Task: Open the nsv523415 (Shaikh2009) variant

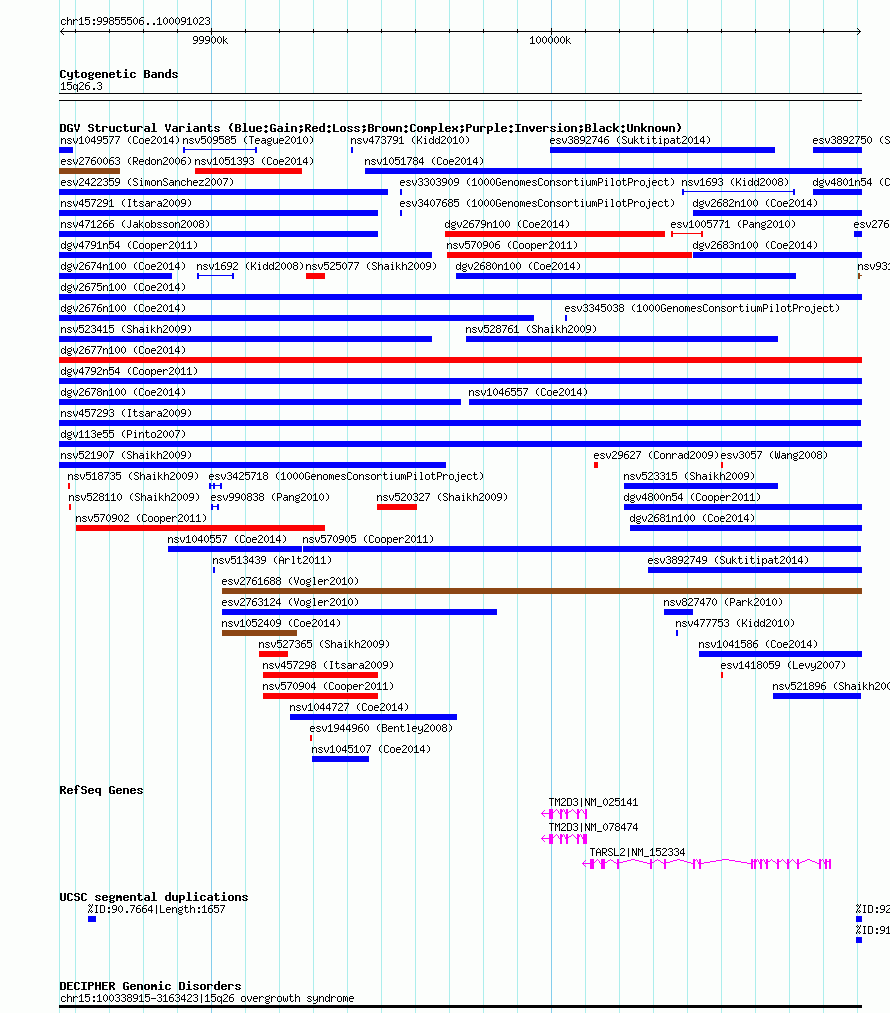Action: coord(245,339)
